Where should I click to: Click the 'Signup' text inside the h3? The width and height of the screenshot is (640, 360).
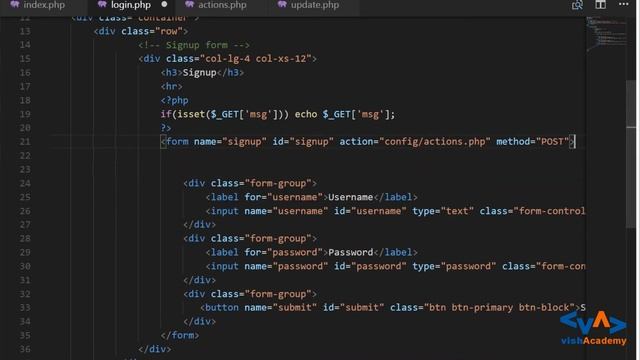199,73
